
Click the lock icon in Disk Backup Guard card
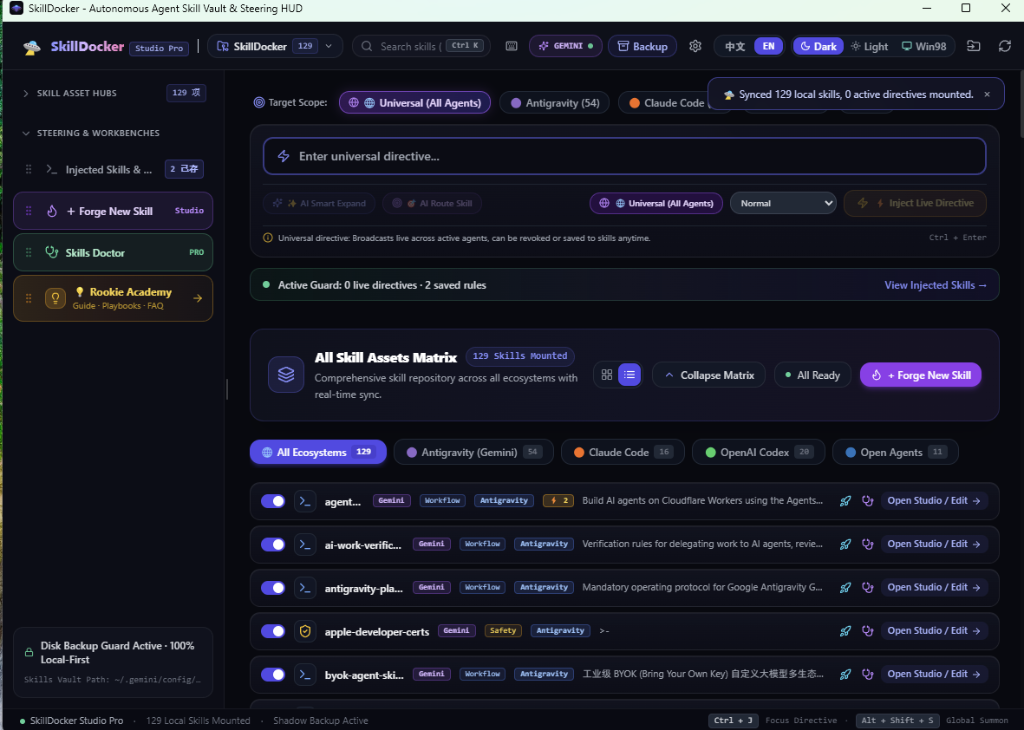(29, 652)
